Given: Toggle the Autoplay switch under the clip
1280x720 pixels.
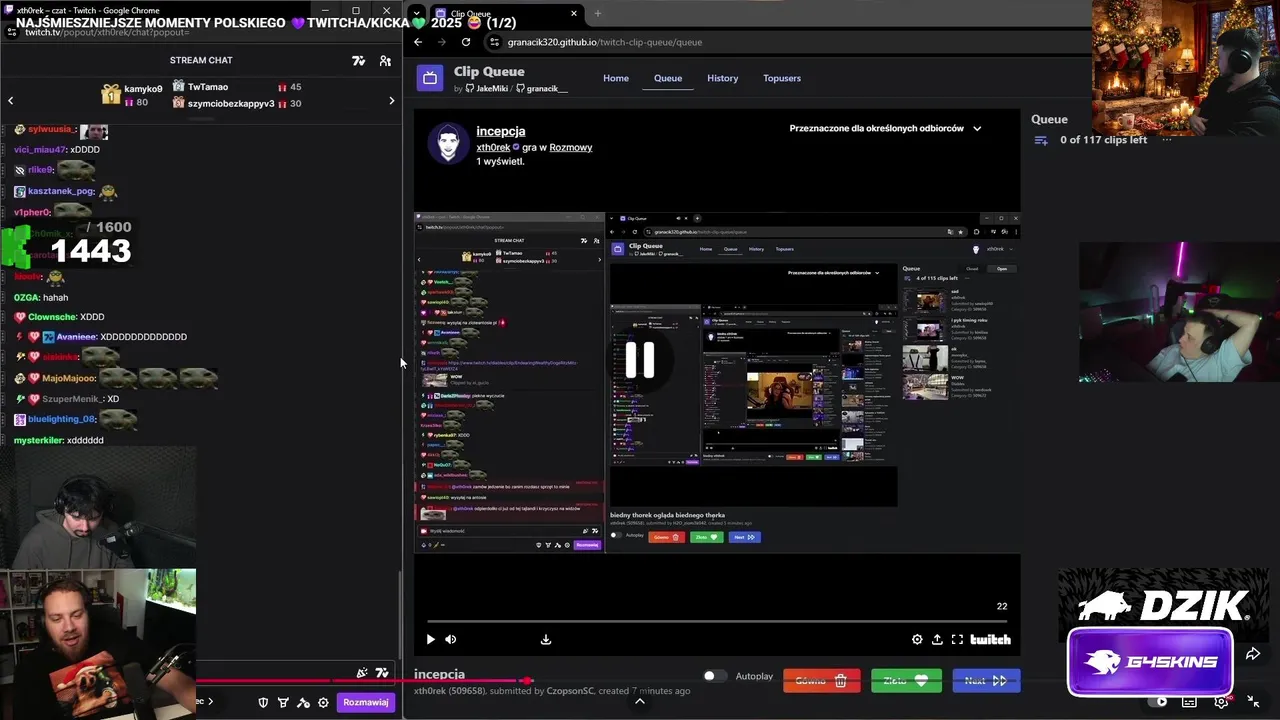Looking at the screenshot, I should pos(714,676).
